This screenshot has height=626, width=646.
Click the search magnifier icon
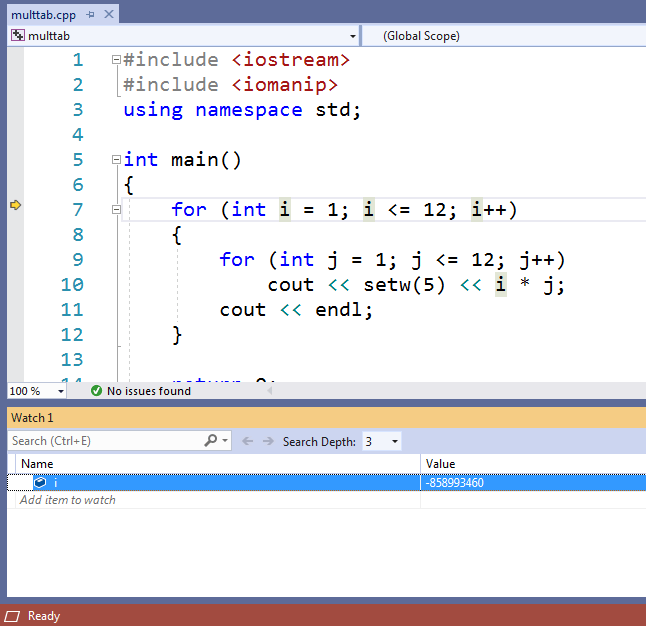tap(211, 441)
